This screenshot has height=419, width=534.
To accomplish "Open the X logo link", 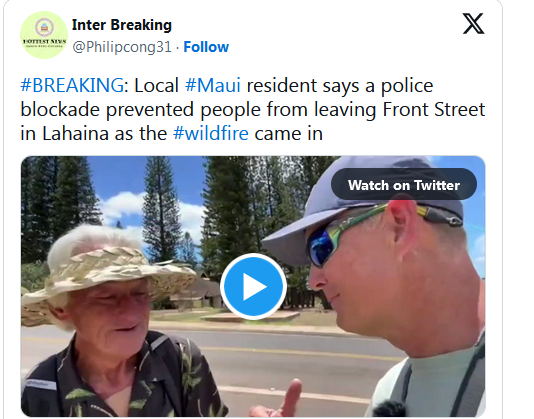I will point(473,24).
